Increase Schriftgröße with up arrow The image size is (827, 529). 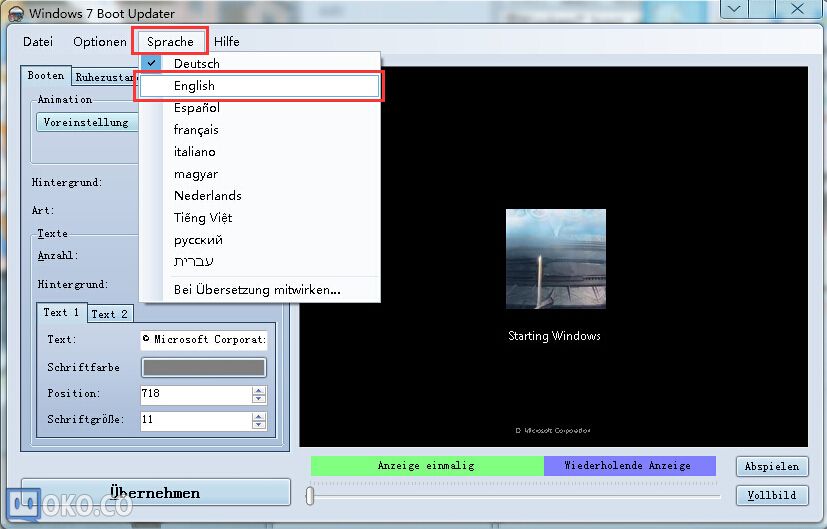[x=259, y=417]
